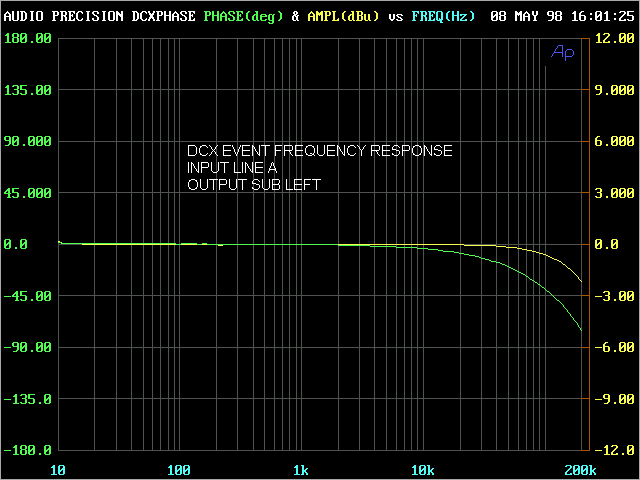This screenshot has height=480, width=640.
Task: Click the 180.00 phase axis maximum label
Action: [x=28, y=38]
